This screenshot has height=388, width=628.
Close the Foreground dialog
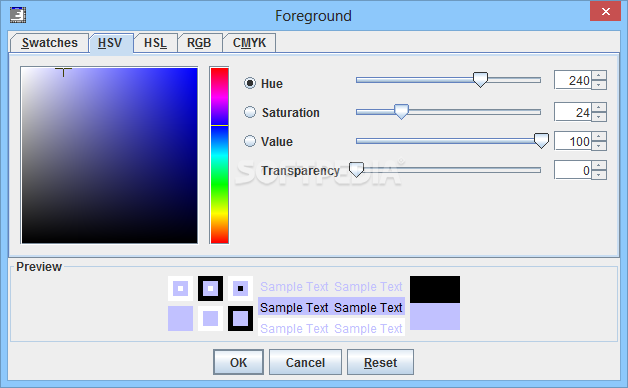[x=606, y=12]
